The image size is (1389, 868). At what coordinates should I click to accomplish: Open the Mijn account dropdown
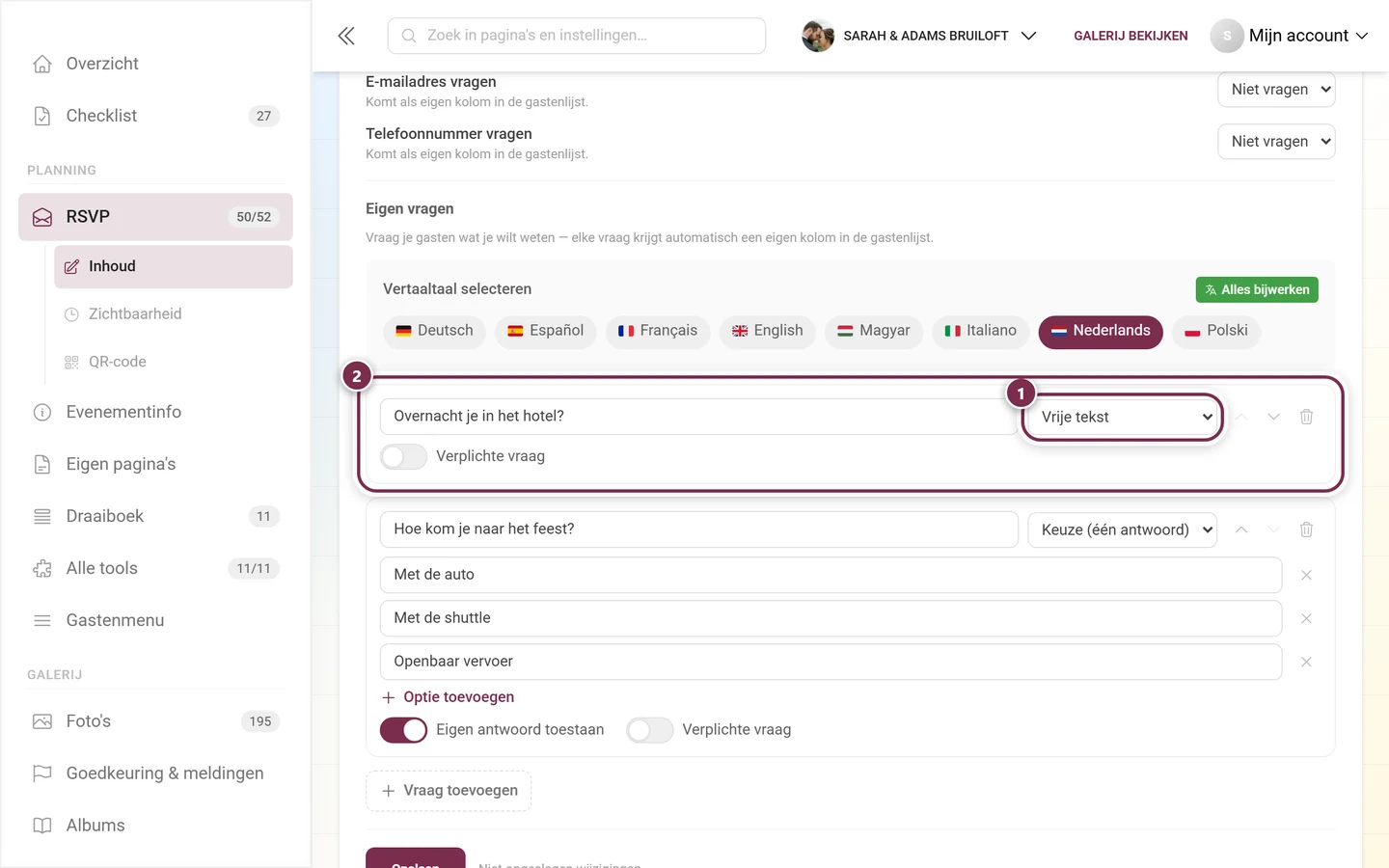click(1290, 36)
